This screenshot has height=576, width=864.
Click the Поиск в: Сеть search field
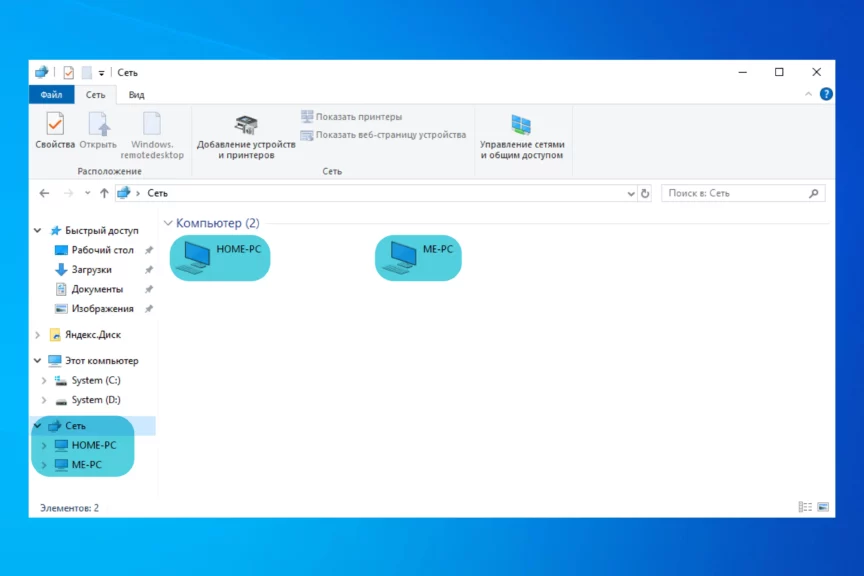tap(735, 193)
